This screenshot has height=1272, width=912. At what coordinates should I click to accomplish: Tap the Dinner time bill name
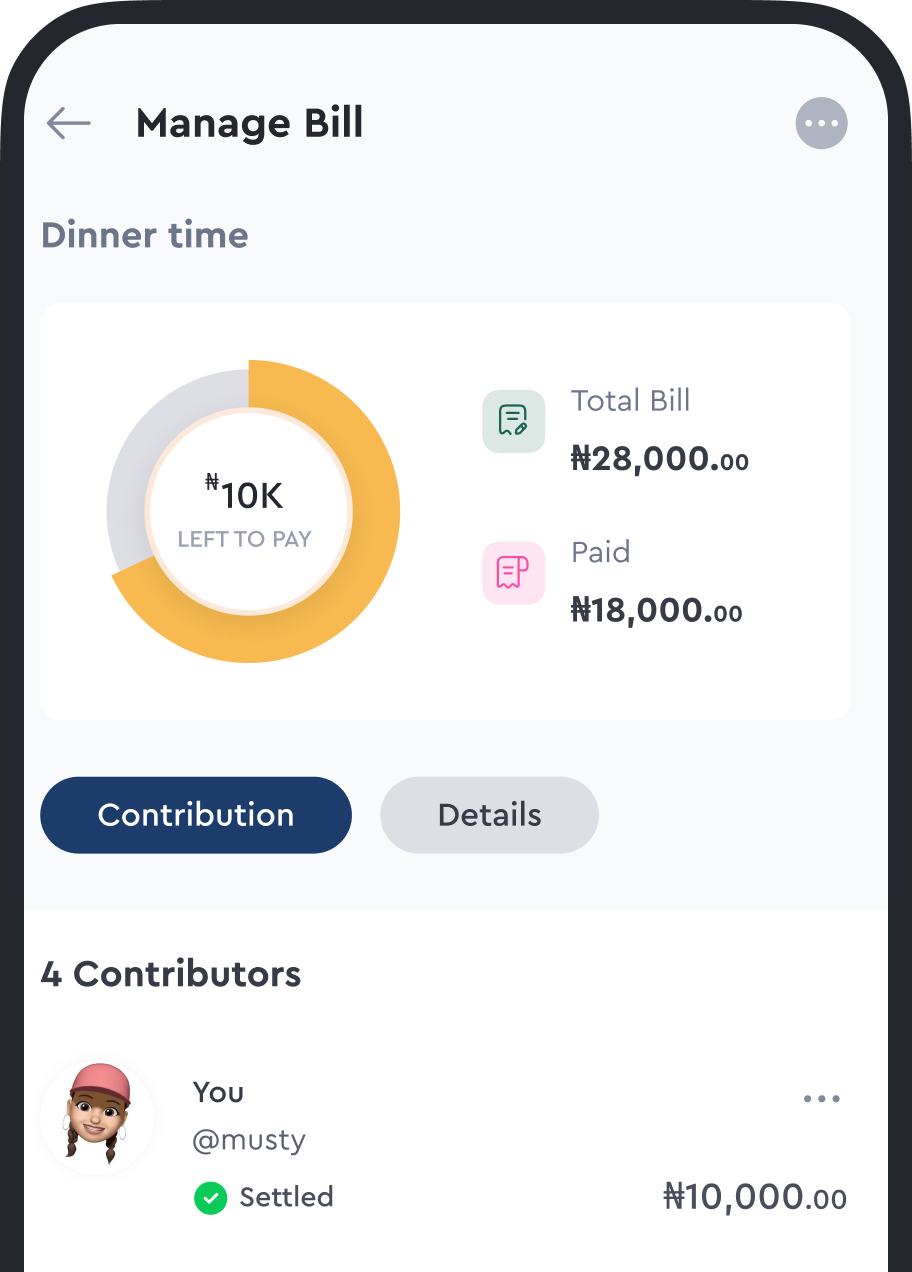(x=145, y=236)
